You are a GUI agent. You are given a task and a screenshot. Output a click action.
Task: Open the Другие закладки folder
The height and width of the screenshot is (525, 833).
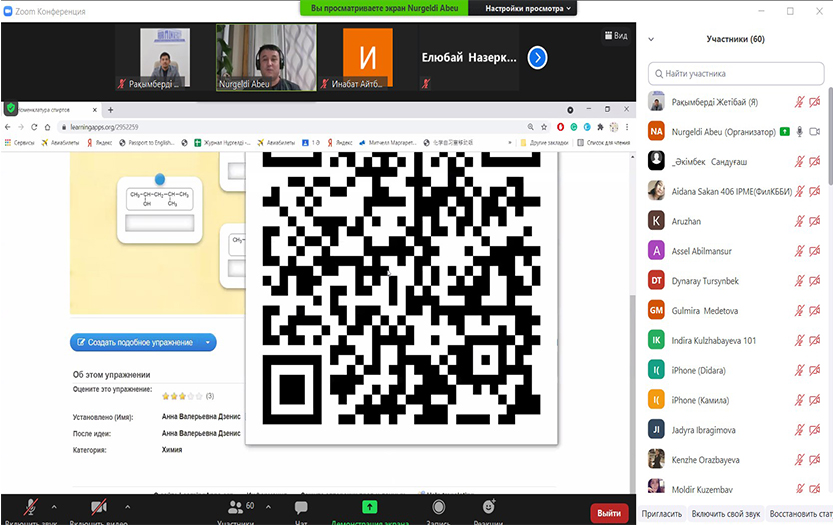(545, 142)
